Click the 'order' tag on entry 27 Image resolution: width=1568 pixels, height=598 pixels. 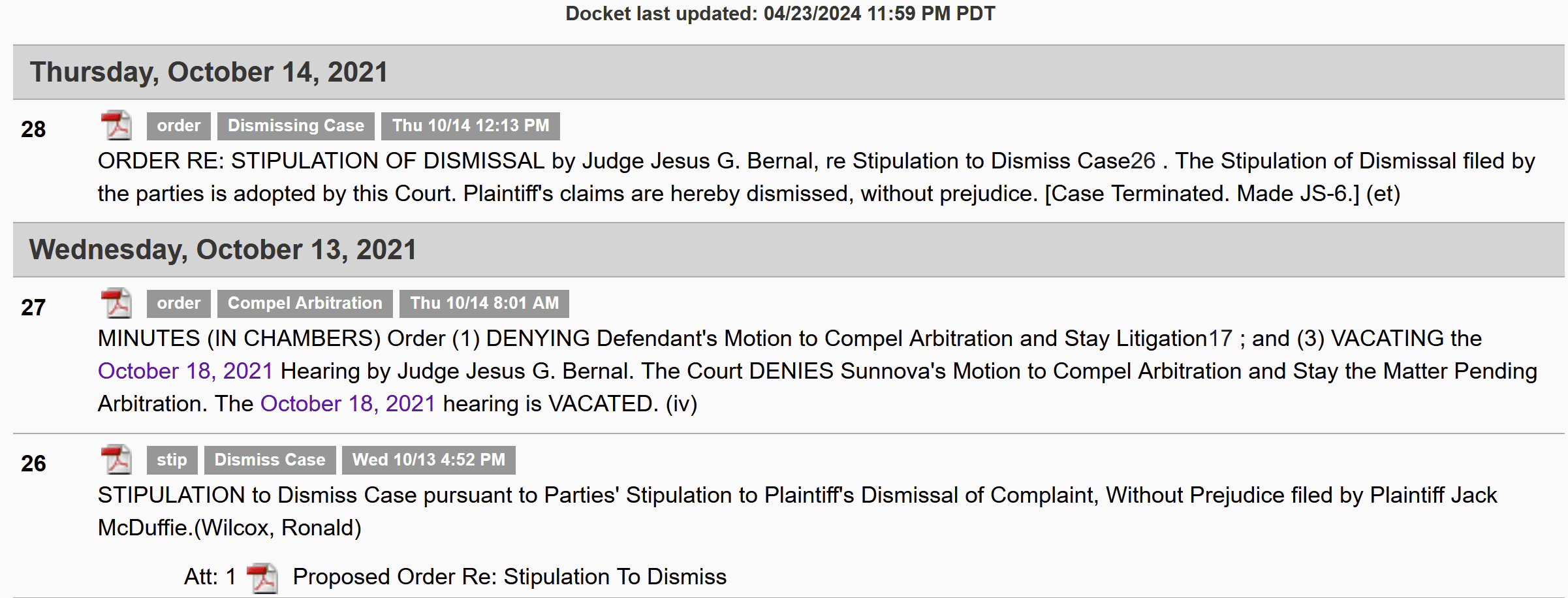pos(178,304)
